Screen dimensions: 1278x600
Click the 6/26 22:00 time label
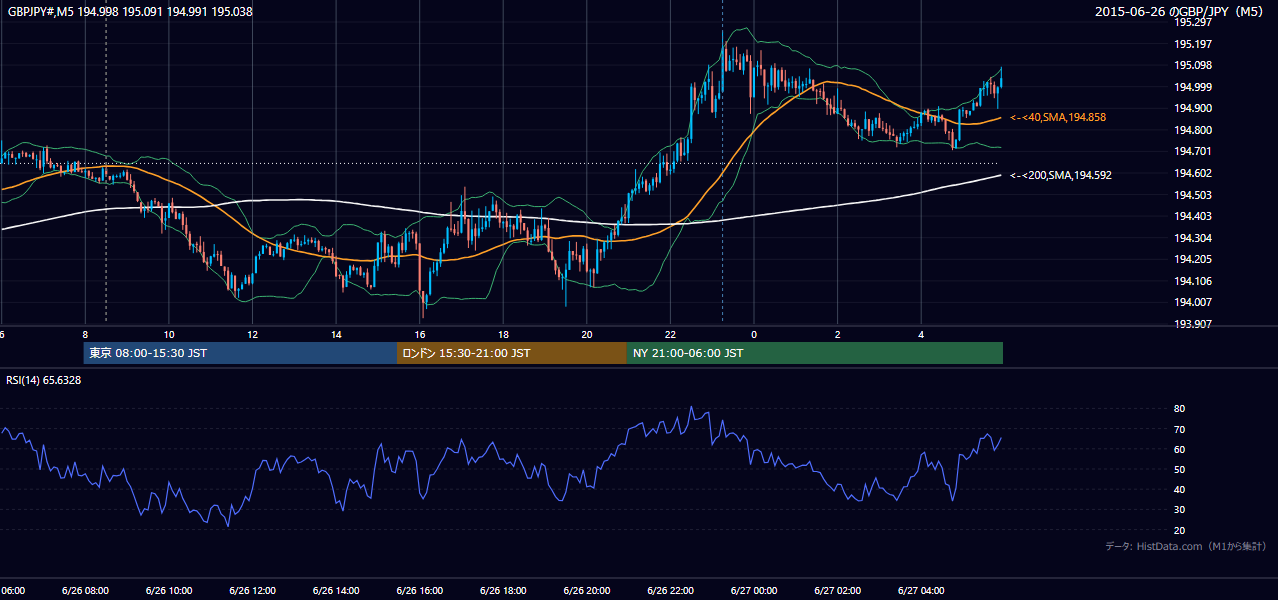pyautogui.click(x=670, y=591)
